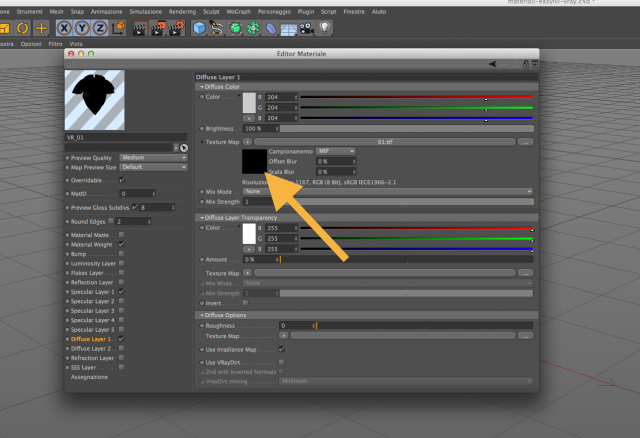
Task: Open Render Settings gear clapperboard
Action: point(177,28)
